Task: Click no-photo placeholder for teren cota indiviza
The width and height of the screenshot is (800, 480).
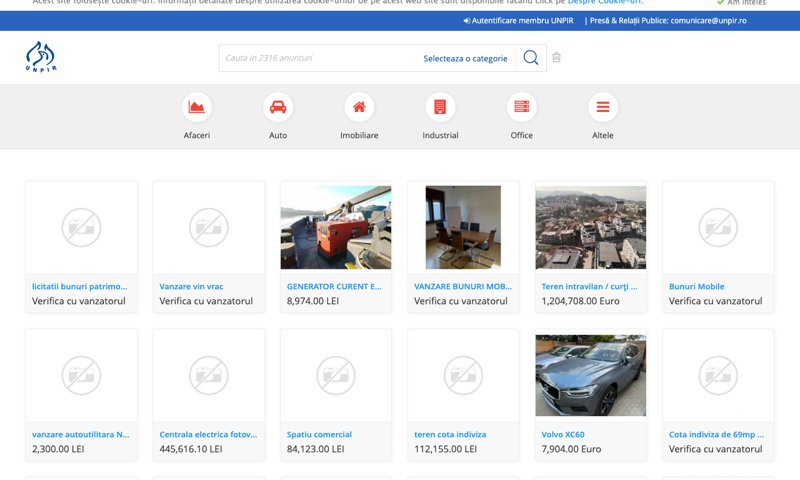Action: (x=463, y=375)
